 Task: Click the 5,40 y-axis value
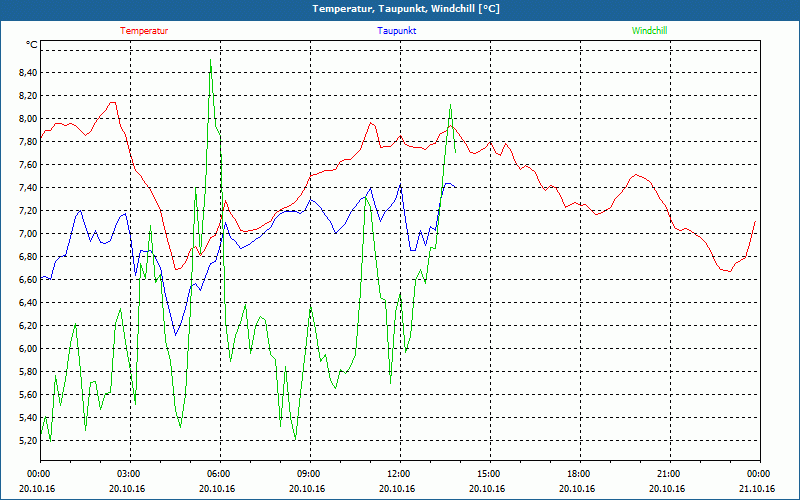coord(28,418)
